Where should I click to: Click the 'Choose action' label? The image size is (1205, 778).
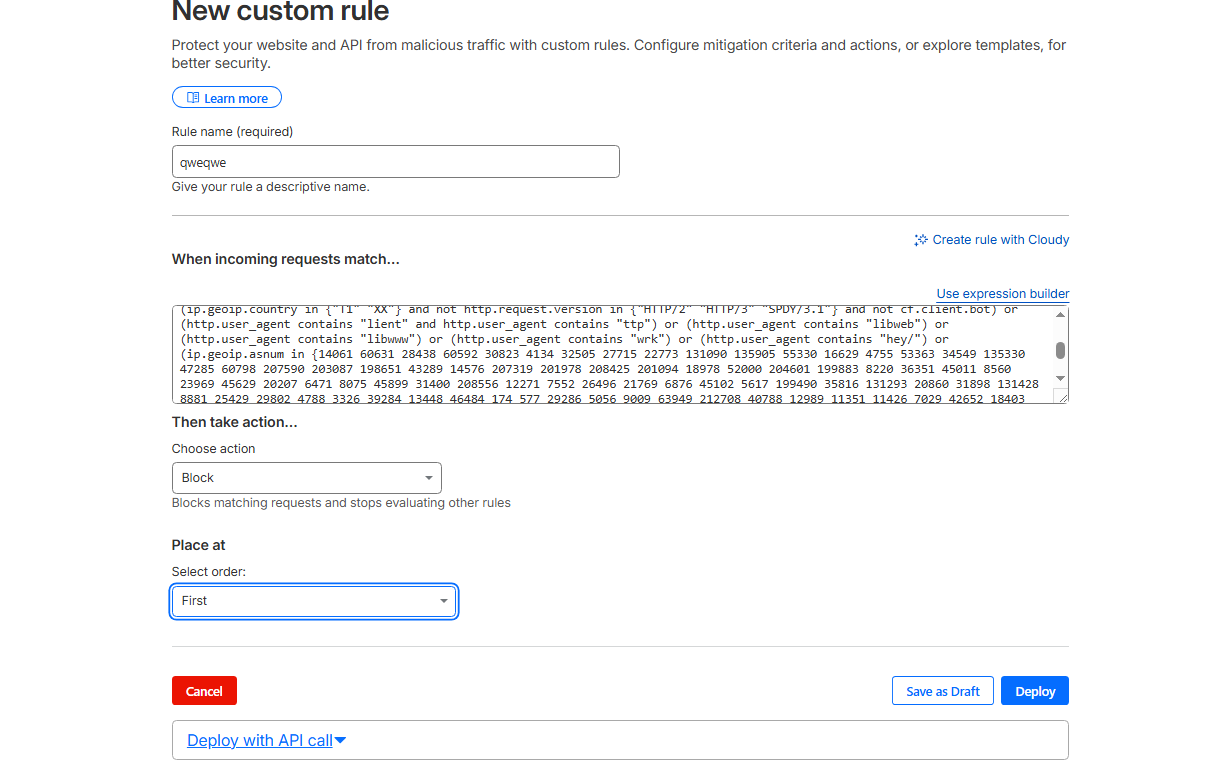[214, 449]
